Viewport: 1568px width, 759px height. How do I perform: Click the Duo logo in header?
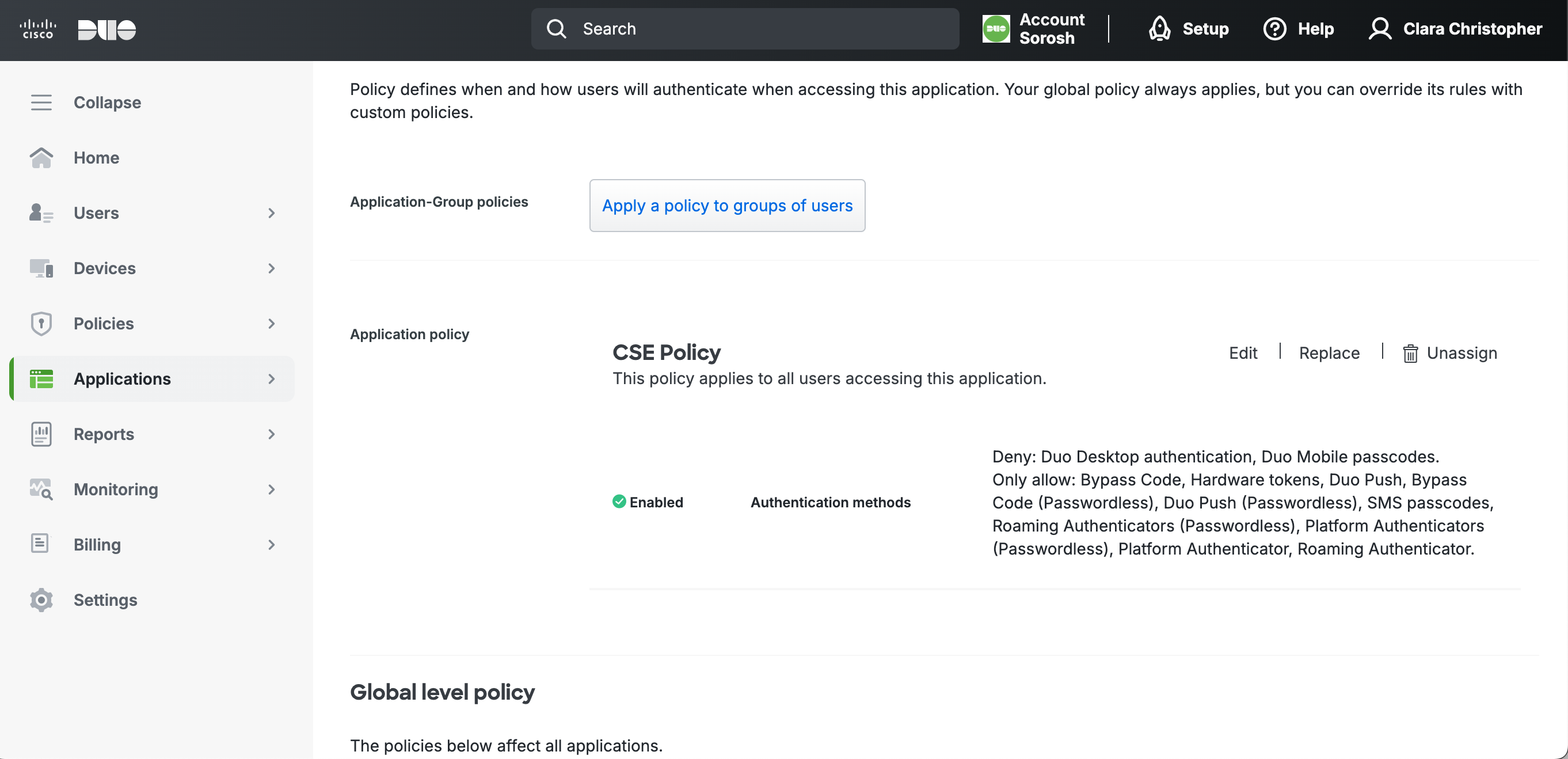tap(106, 29)
